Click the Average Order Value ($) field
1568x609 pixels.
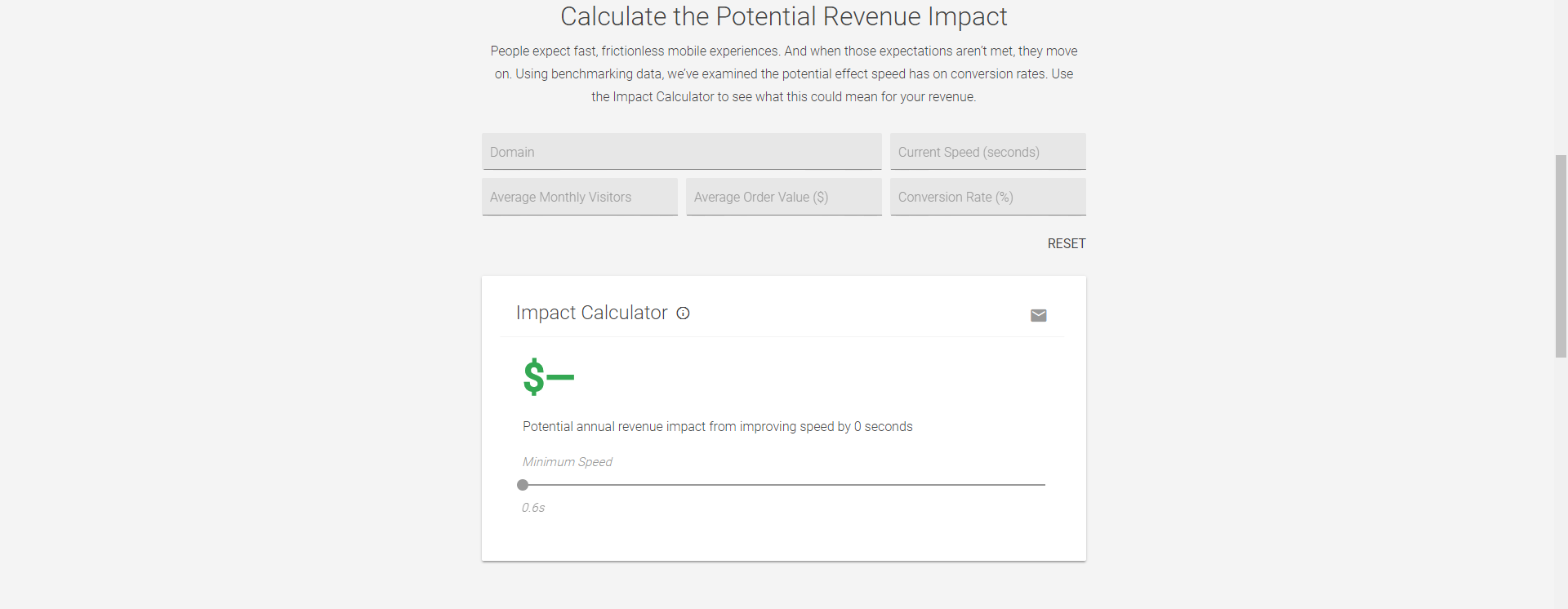point(783,197)
